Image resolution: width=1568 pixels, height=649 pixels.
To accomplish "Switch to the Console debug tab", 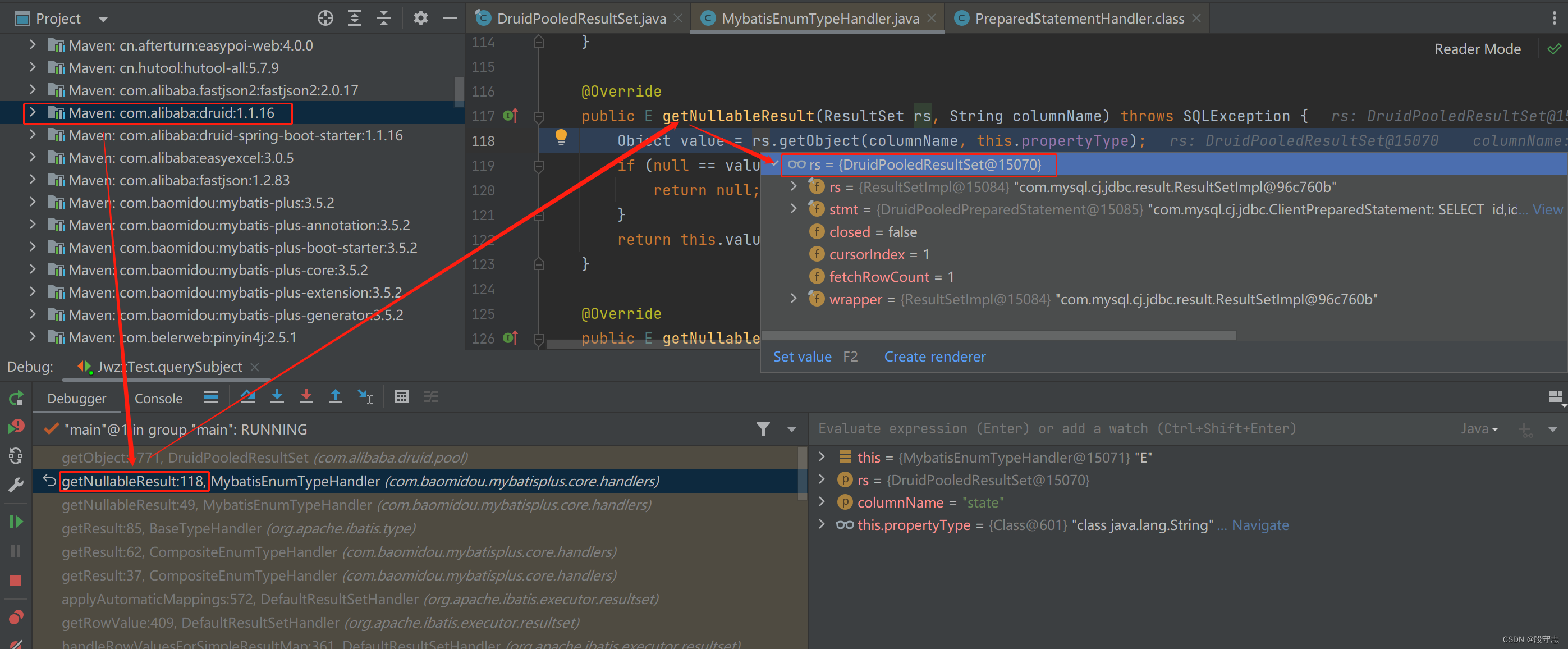I will click(158, 398).
